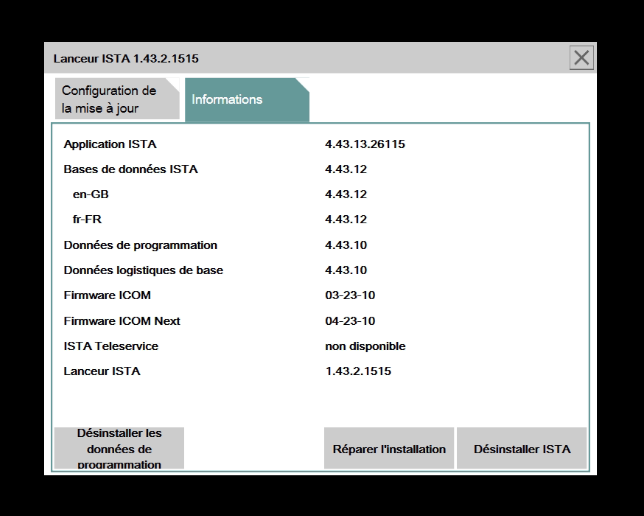
Task: Click the fr-FR language row label
Action: tap(87, 219)
